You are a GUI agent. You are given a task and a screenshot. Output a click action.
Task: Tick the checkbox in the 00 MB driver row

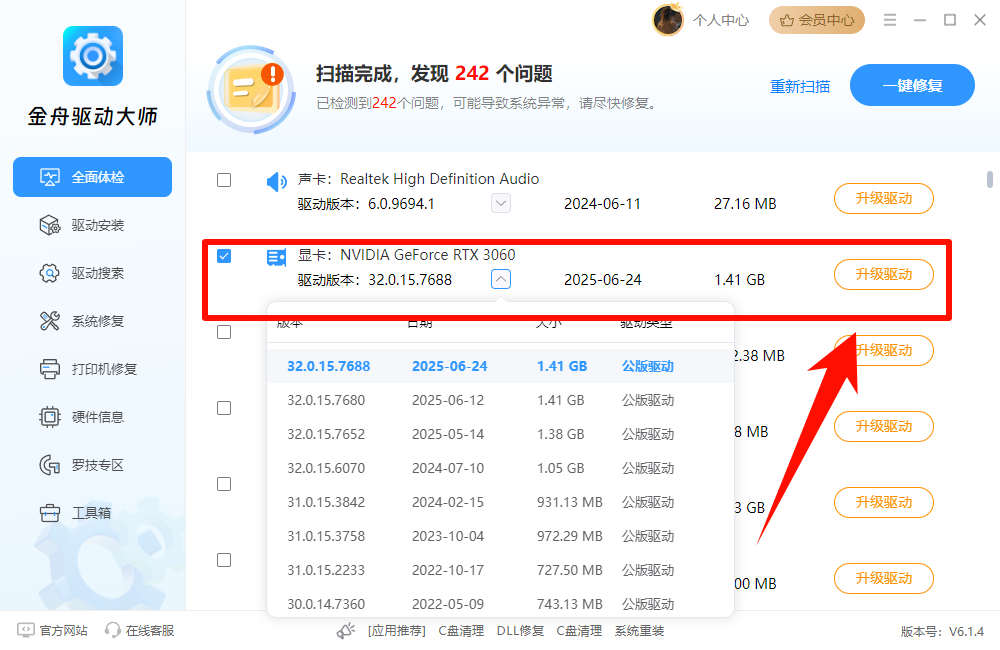pyautogui.click(x=224, y=560)
